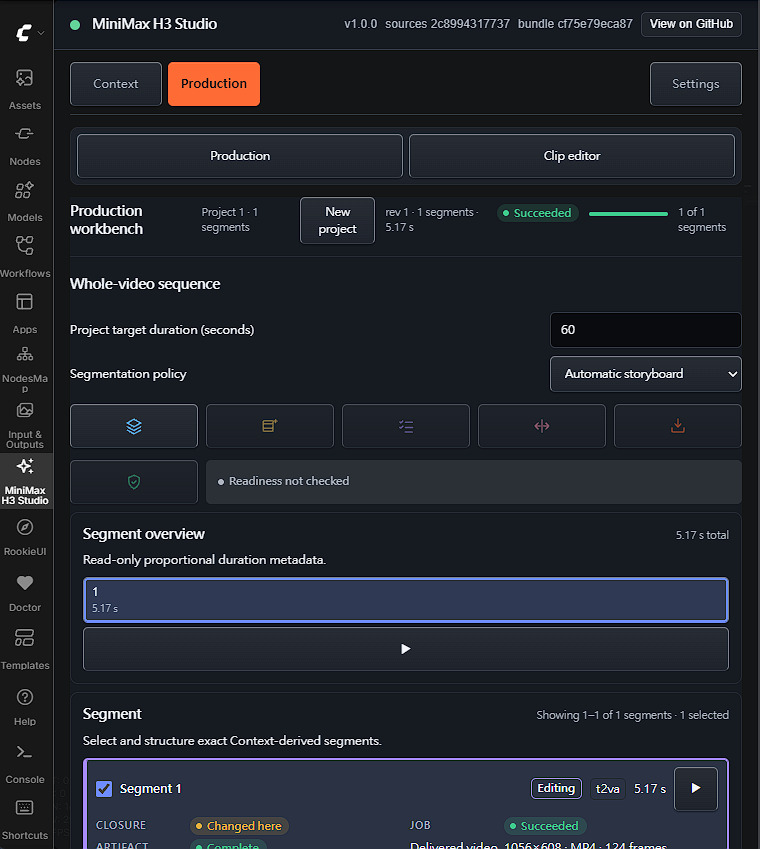Expand the chevron next to the app logo
The image size is (760, 849).
pyautogui.click(x=41, y=33)
